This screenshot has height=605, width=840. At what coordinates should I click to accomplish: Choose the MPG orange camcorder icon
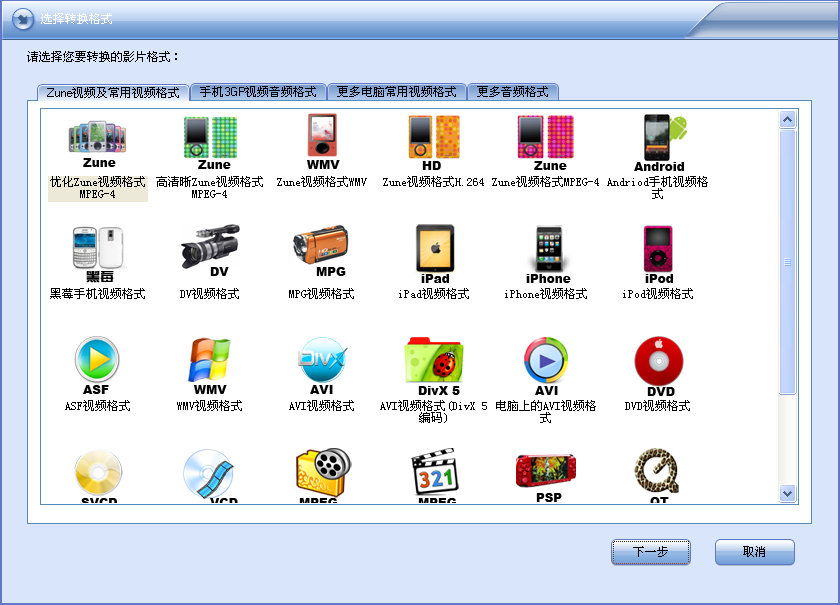[321, 251]
